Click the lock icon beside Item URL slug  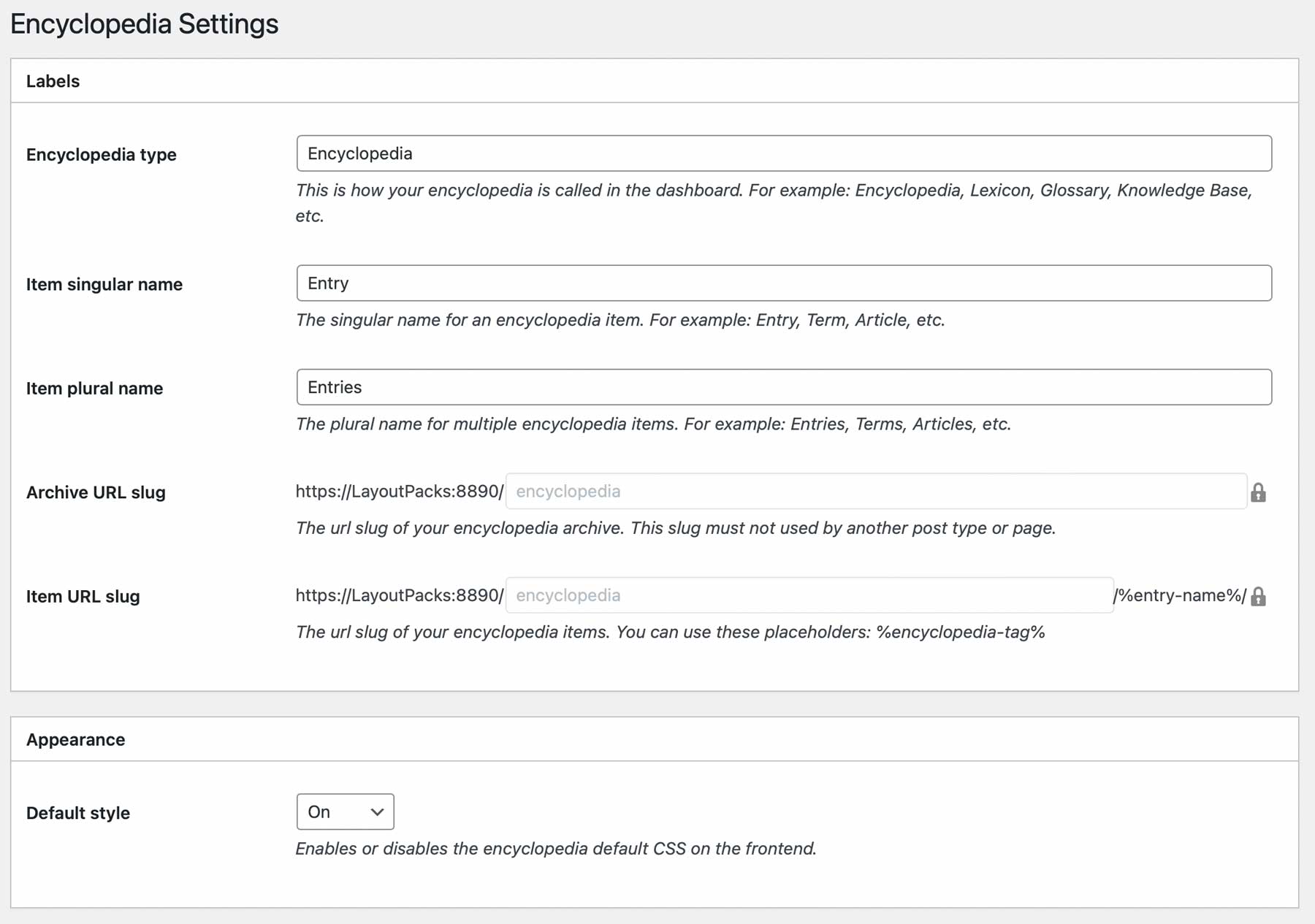click(x=1260, y=597)
